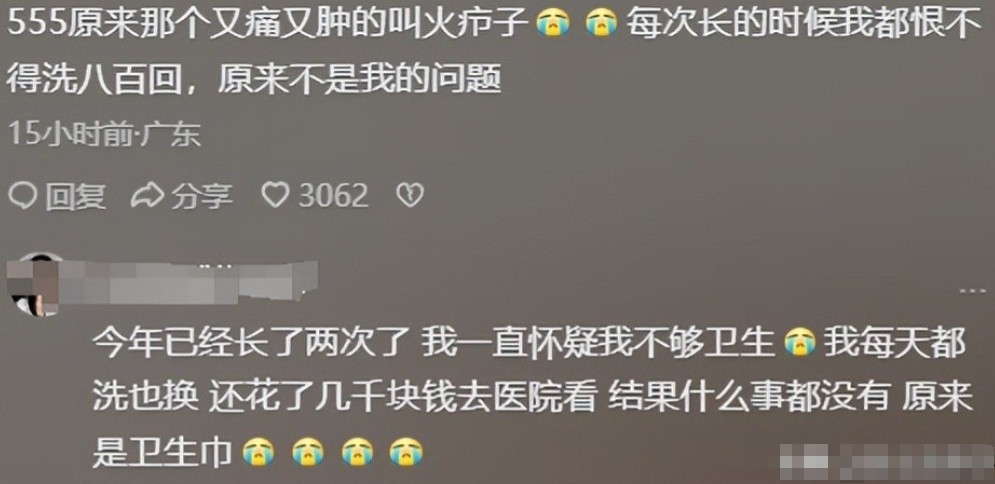Select the reply text starting with 今年已经
This screenshot has width=995, height=484.
532,398
